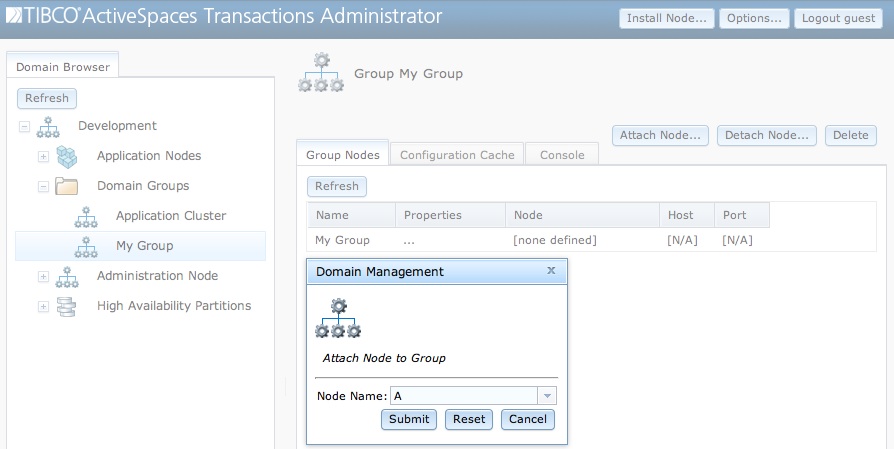Switch to the Group Nodes tab
The width and height of the screenshot is (894, 449).
(x=343, y=154)
